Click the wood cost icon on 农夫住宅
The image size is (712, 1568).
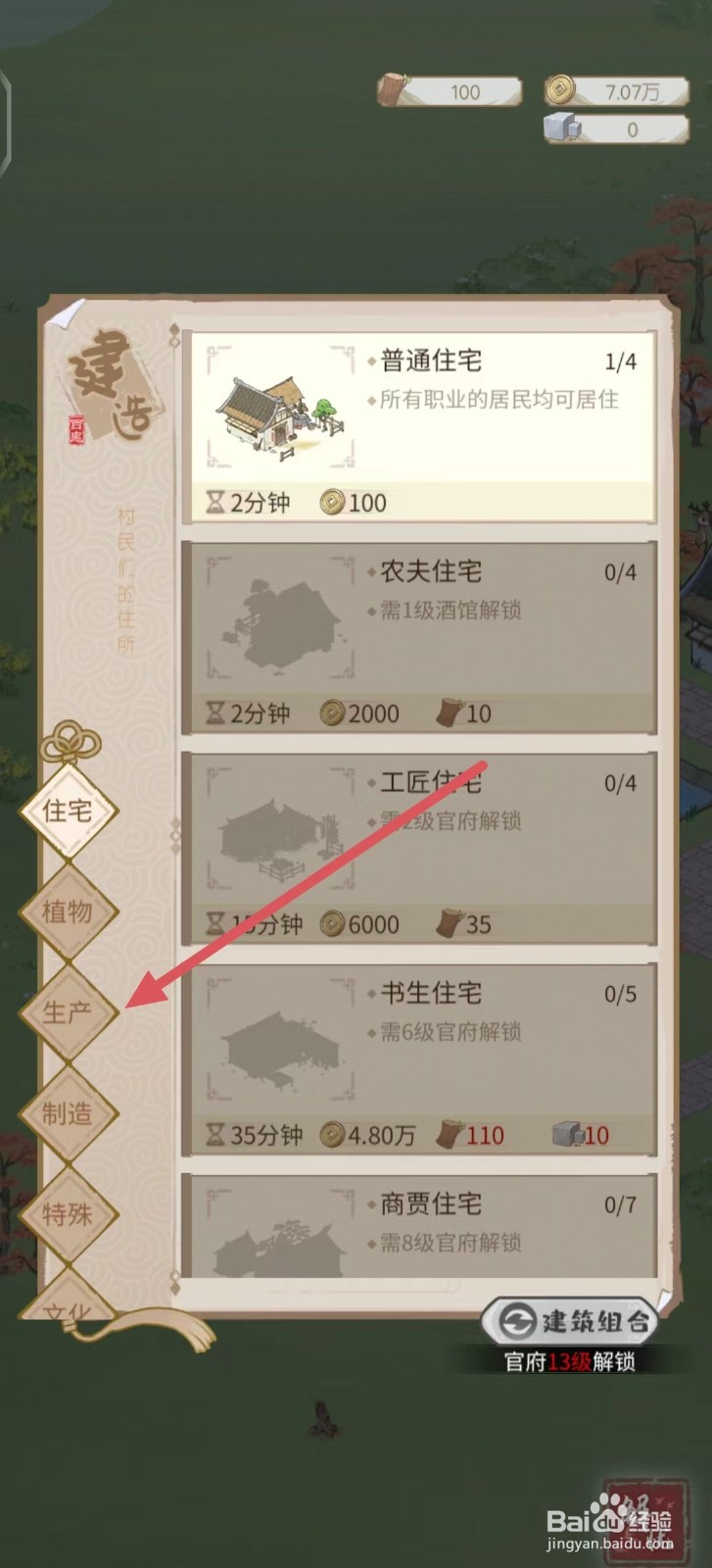pos(450,713)
